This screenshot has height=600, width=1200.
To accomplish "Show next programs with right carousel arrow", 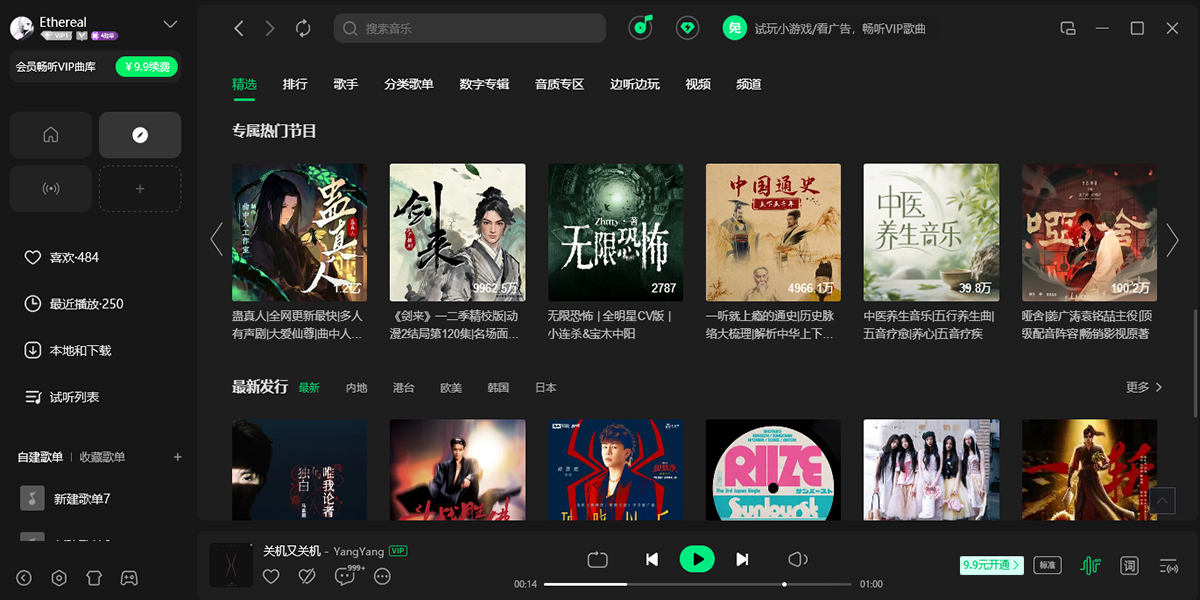I will tap(1173, 239).
